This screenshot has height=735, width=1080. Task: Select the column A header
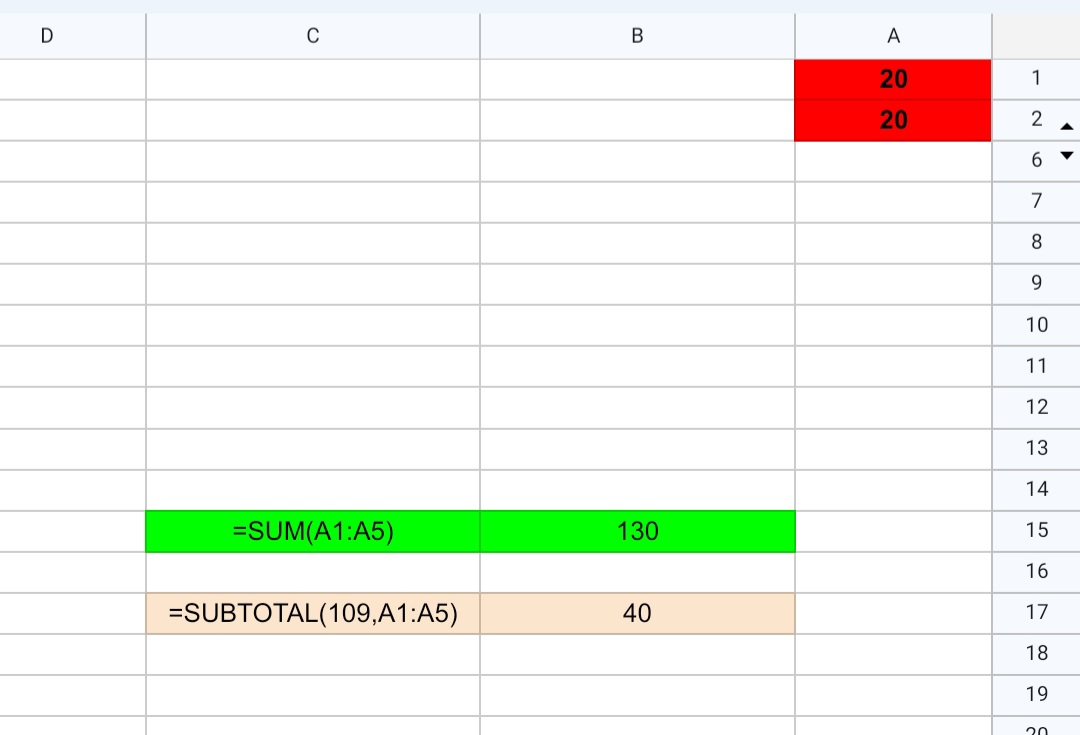(x=893, y=35)
